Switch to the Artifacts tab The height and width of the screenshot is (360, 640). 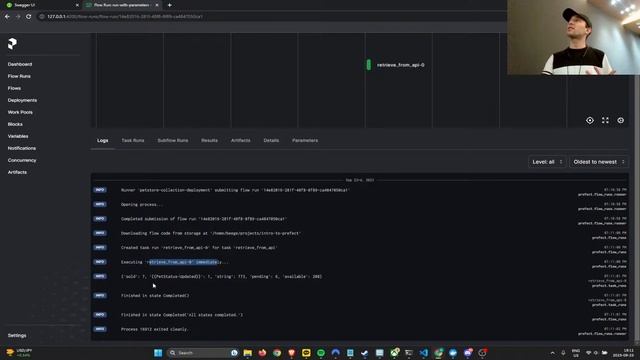(x=240, y=140)
